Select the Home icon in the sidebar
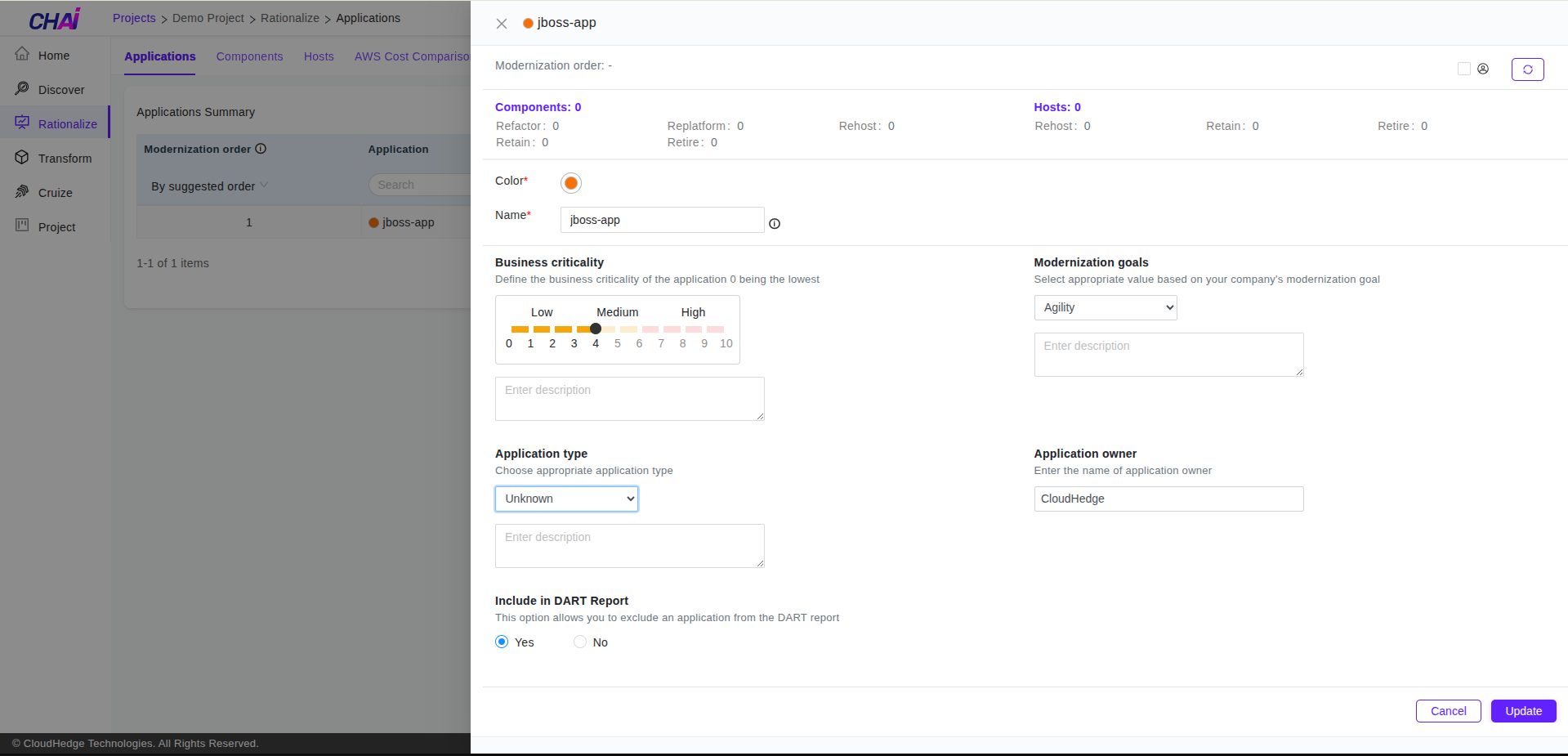1568x756 pixels. (x=23, y=55)
